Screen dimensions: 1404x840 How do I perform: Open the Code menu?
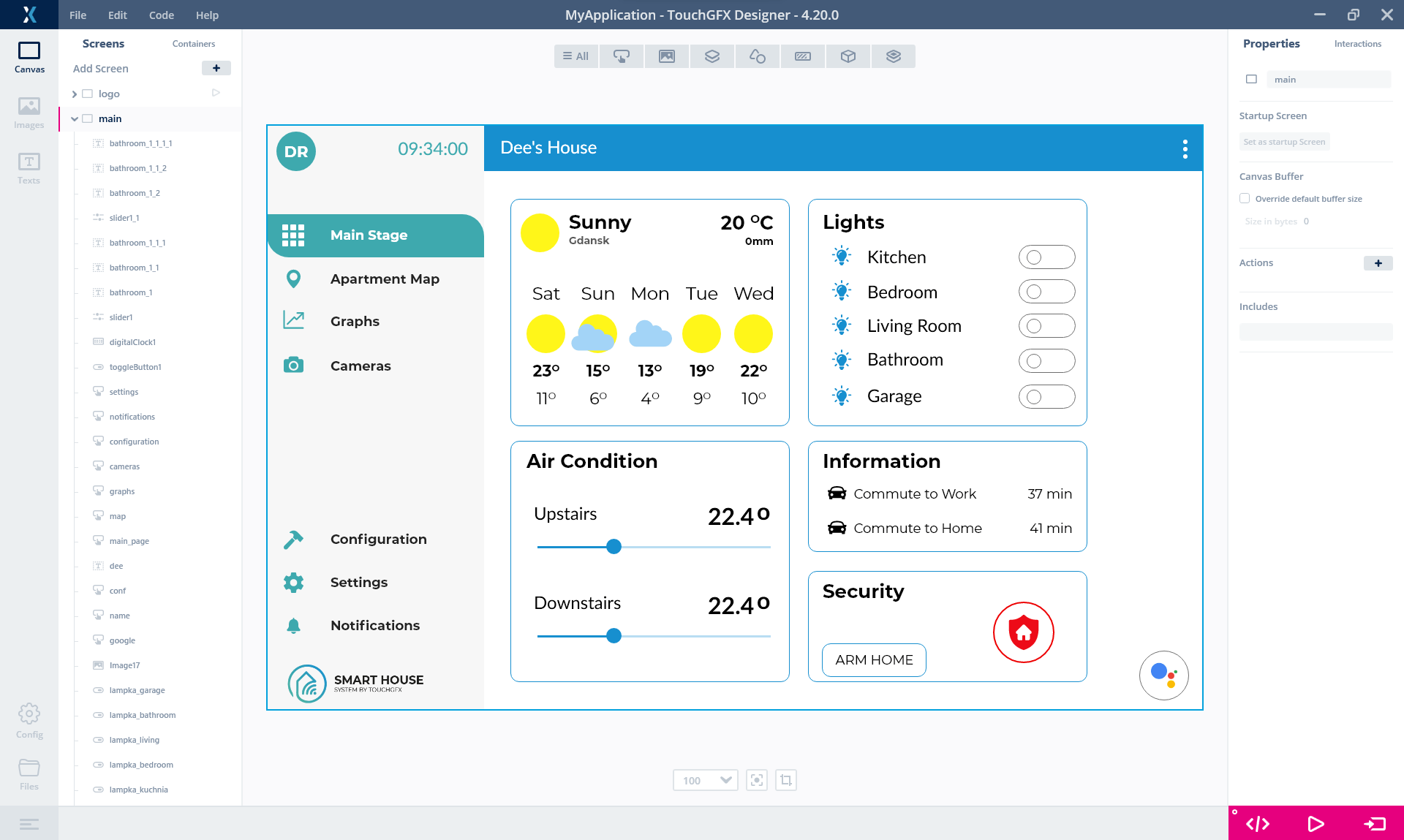161,15
